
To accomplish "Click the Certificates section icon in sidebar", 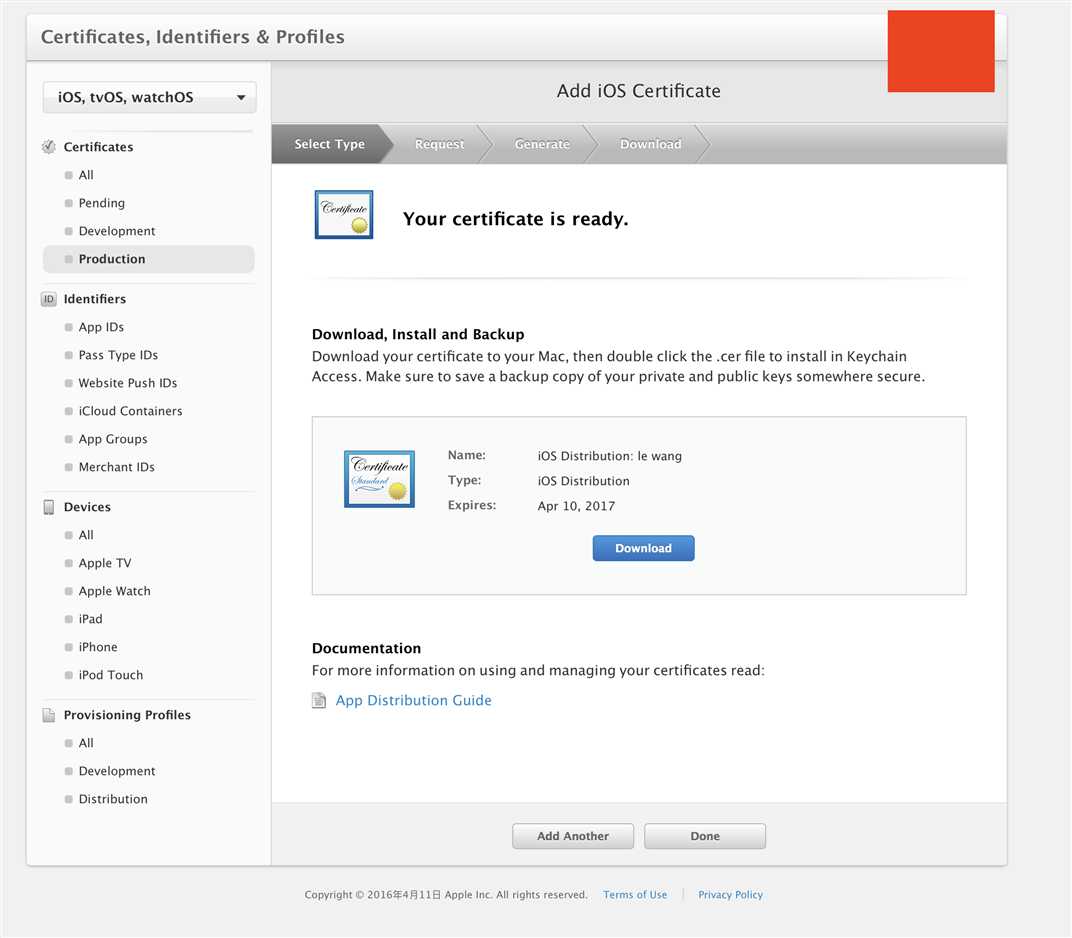I will [49, 147].
